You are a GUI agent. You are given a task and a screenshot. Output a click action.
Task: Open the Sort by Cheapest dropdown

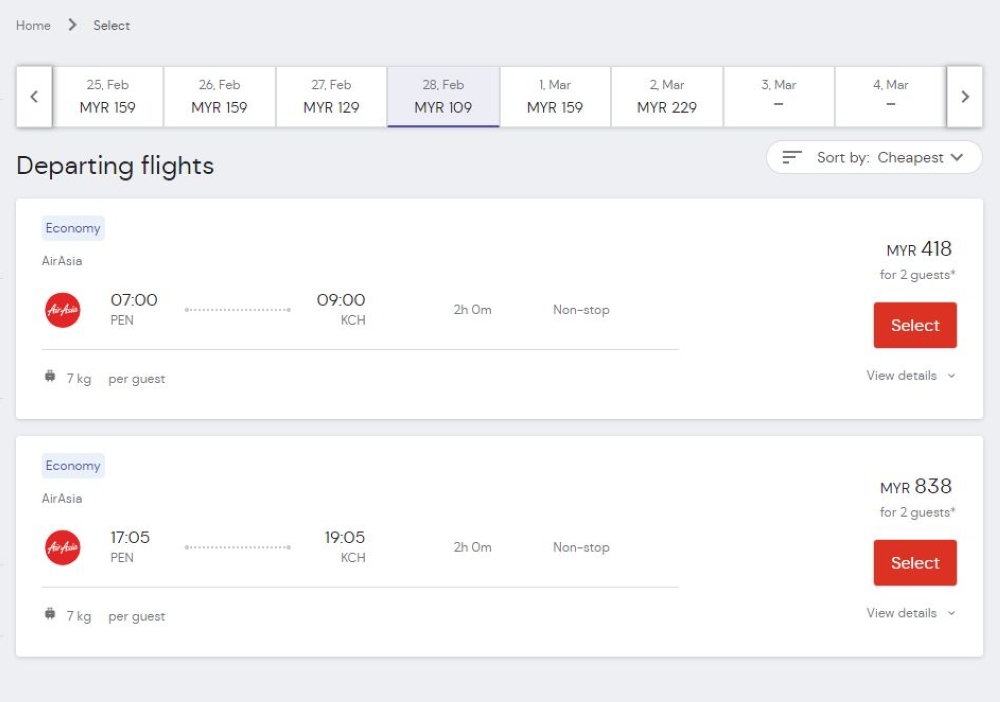point(874,157)
